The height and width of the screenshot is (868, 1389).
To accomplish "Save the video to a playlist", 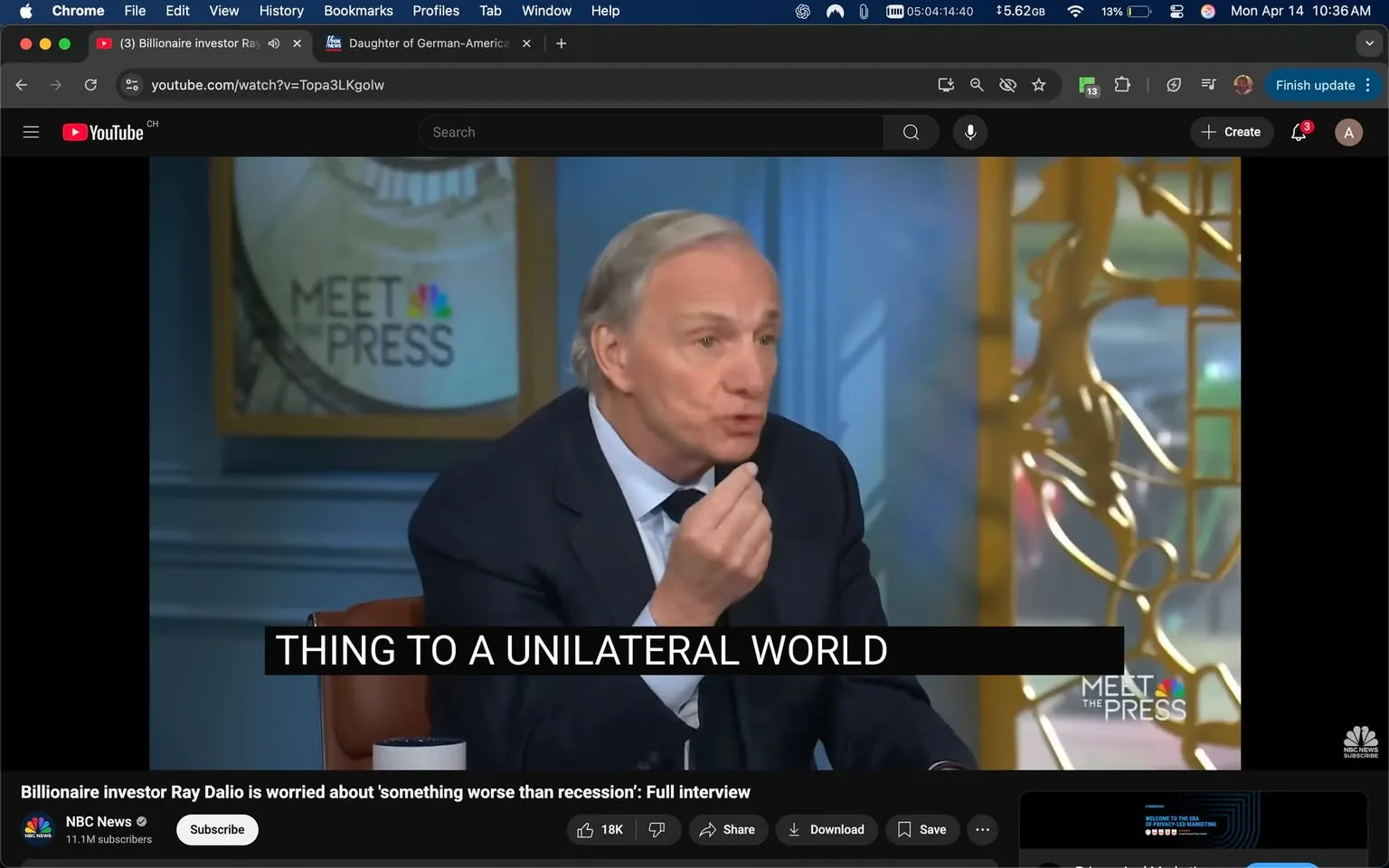I will pos(921,829).
